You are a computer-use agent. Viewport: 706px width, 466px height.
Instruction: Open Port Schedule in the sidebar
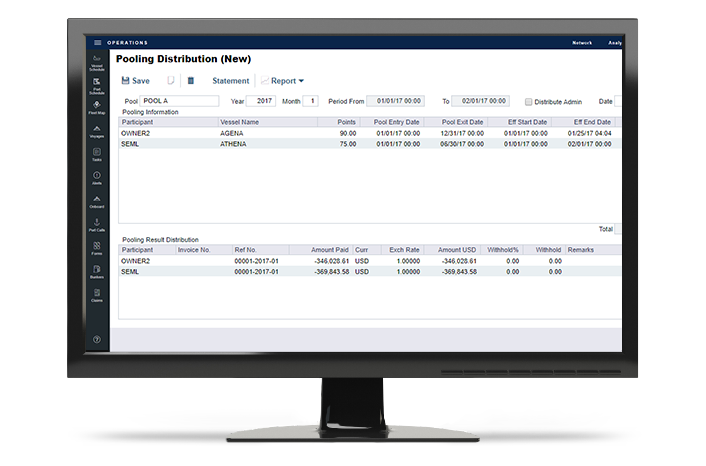pyautogui.click(x=97, y=86)
